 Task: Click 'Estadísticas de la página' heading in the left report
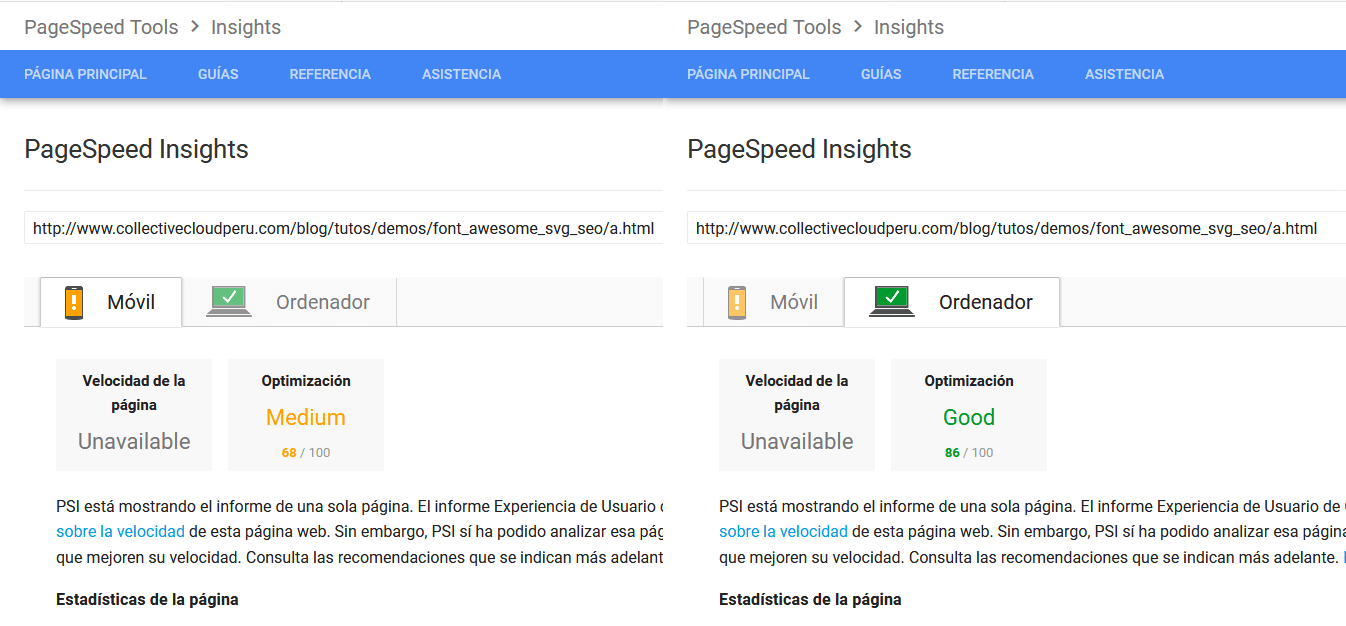147,600
